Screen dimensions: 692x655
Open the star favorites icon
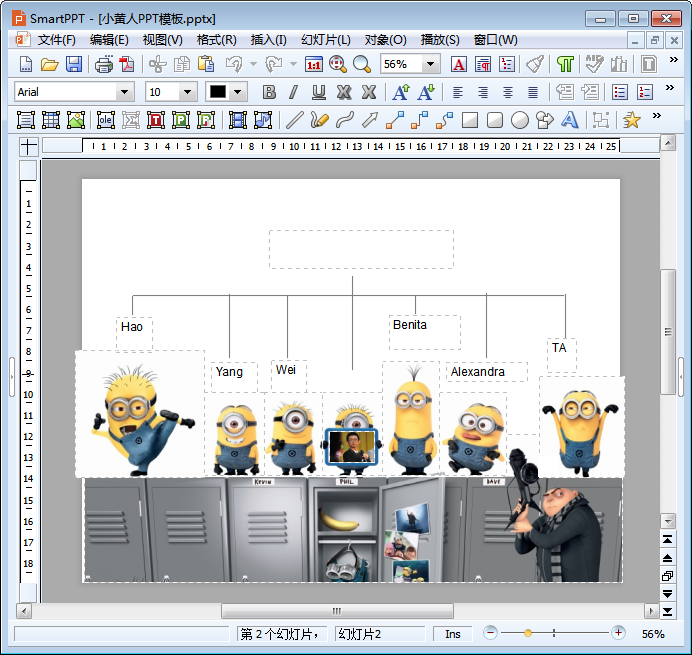pos(632,120)
